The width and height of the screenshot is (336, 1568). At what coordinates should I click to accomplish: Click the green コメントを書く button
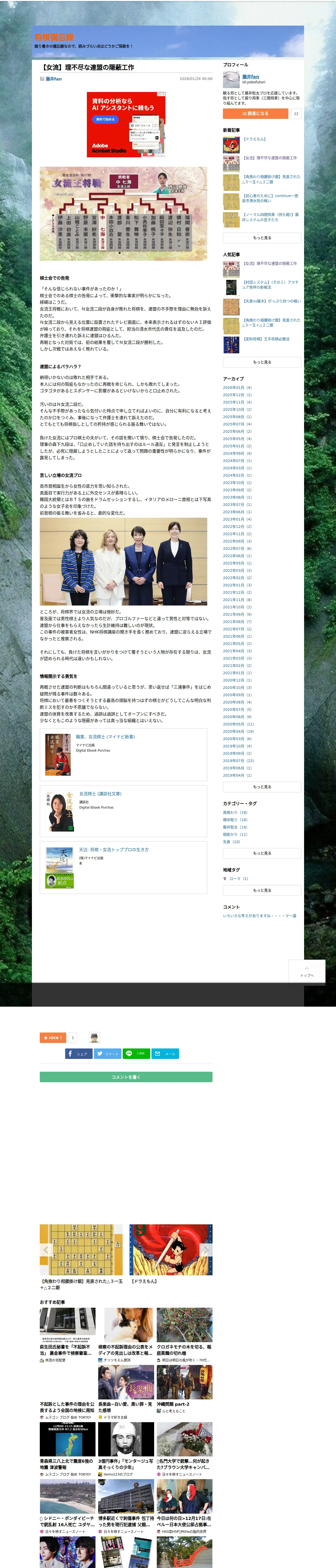[126, 1077]
